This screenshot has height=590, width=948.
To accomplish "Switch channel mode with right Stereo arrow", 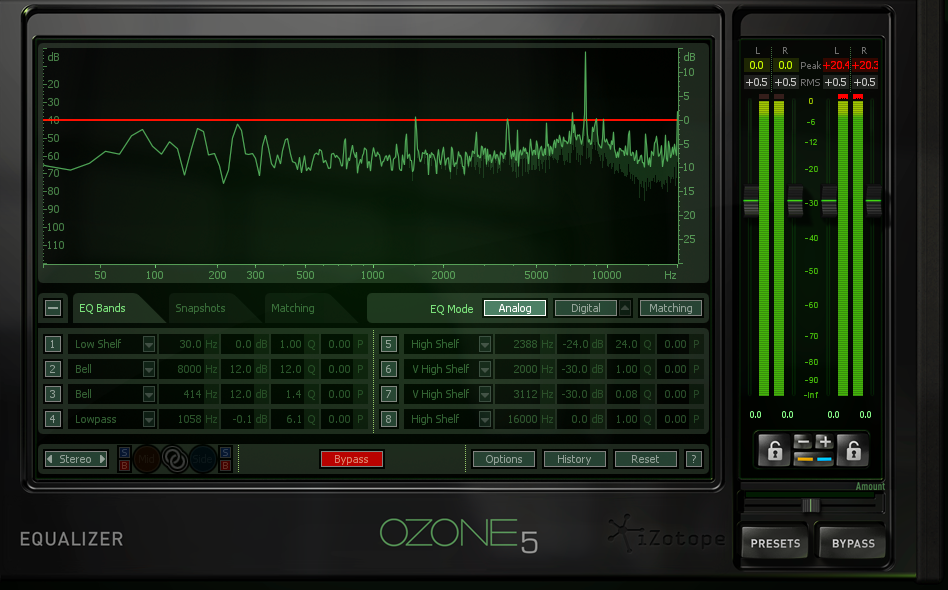I will [x=103, y=459].
